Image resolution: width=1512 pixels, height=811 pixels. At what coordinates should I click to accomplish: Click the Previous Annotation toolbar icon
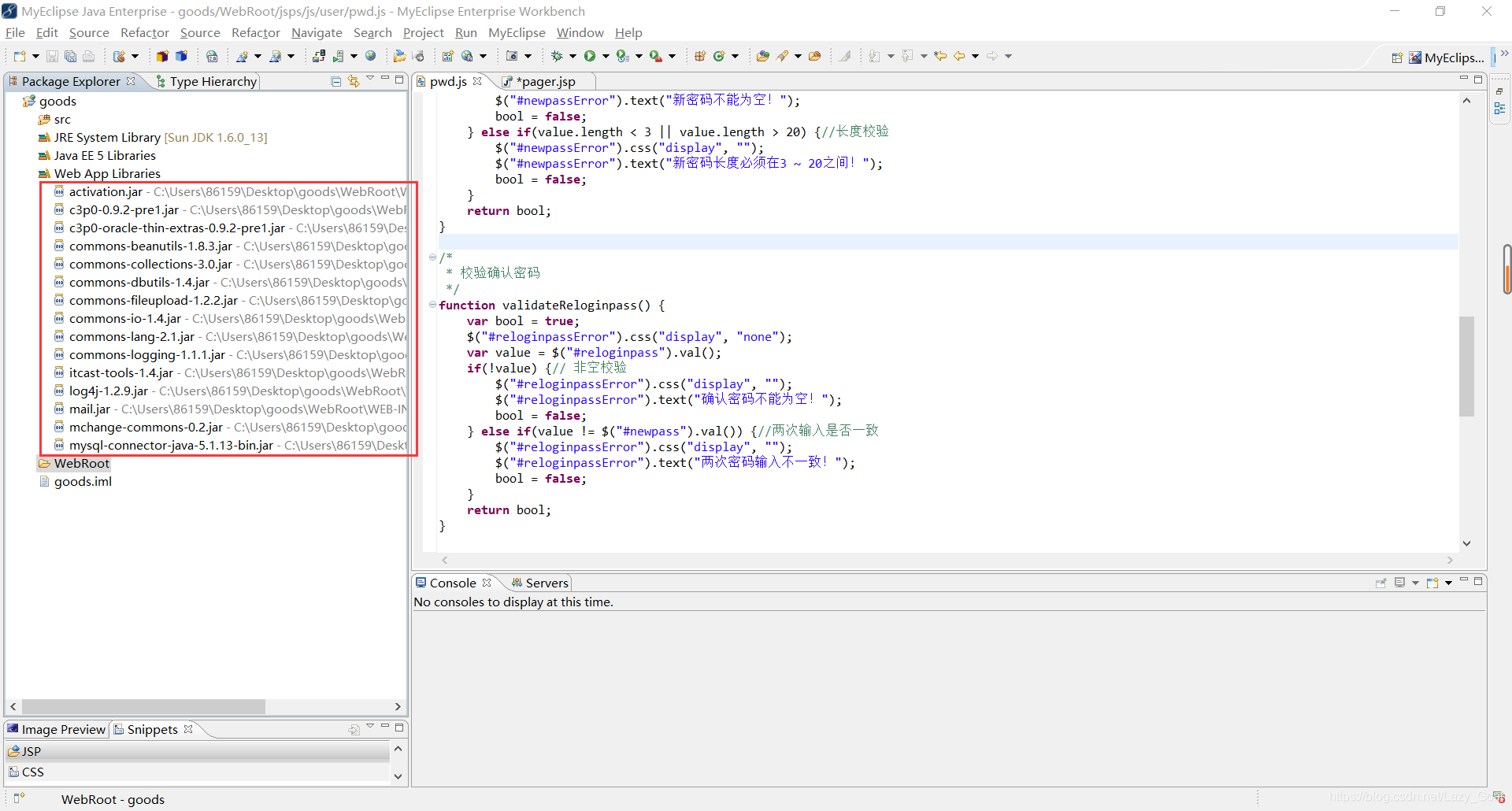coord(907,56)
